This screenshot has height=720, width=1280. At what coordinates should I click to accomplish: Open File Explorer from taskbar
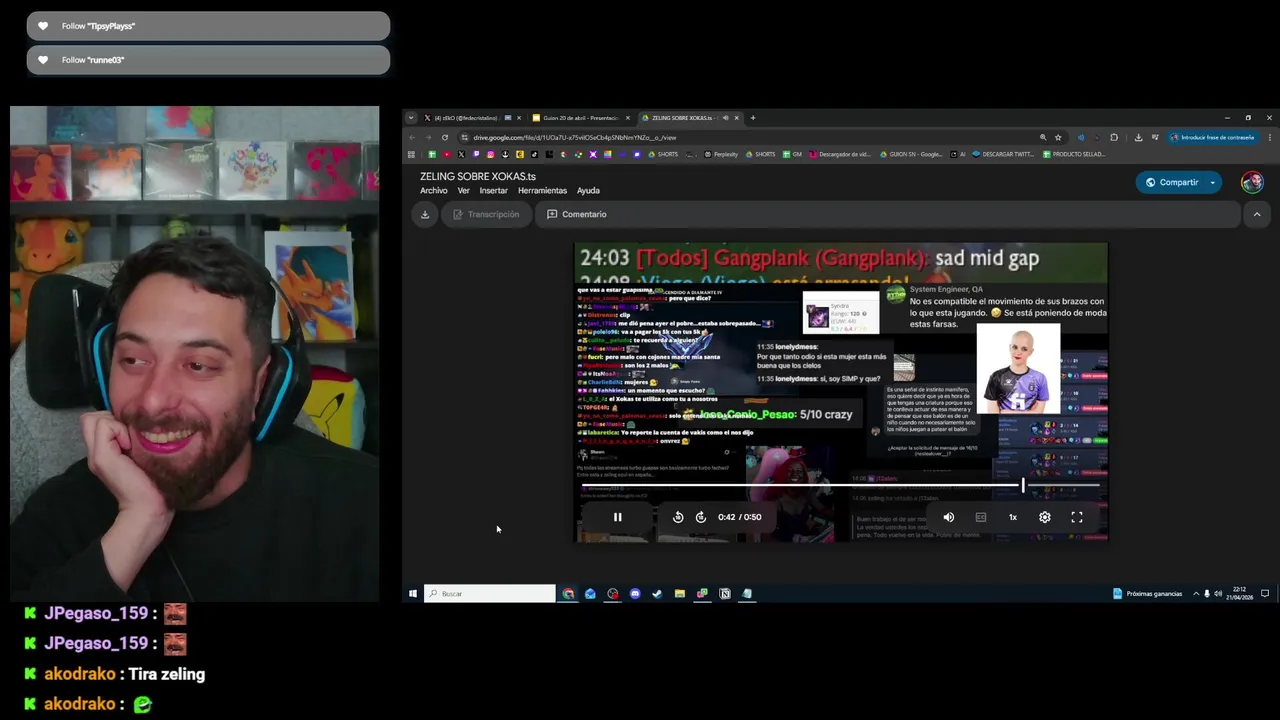pos(680,594)
